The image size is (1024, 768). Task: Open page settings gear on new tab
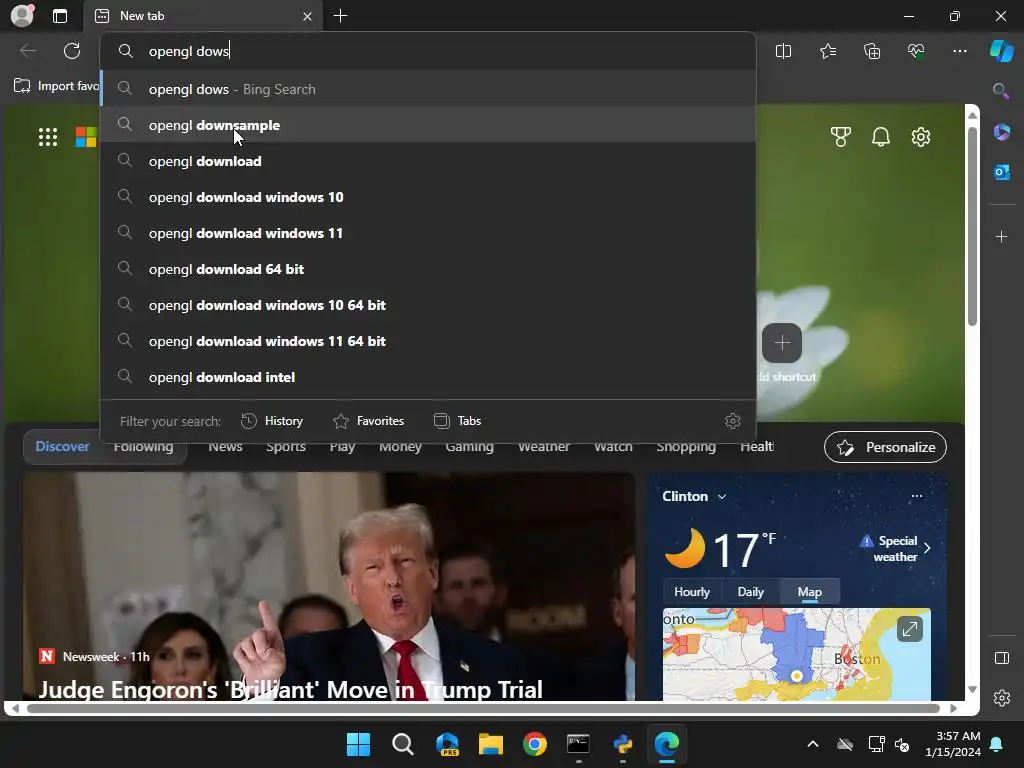pyautogui.click(x=921, y=137)
